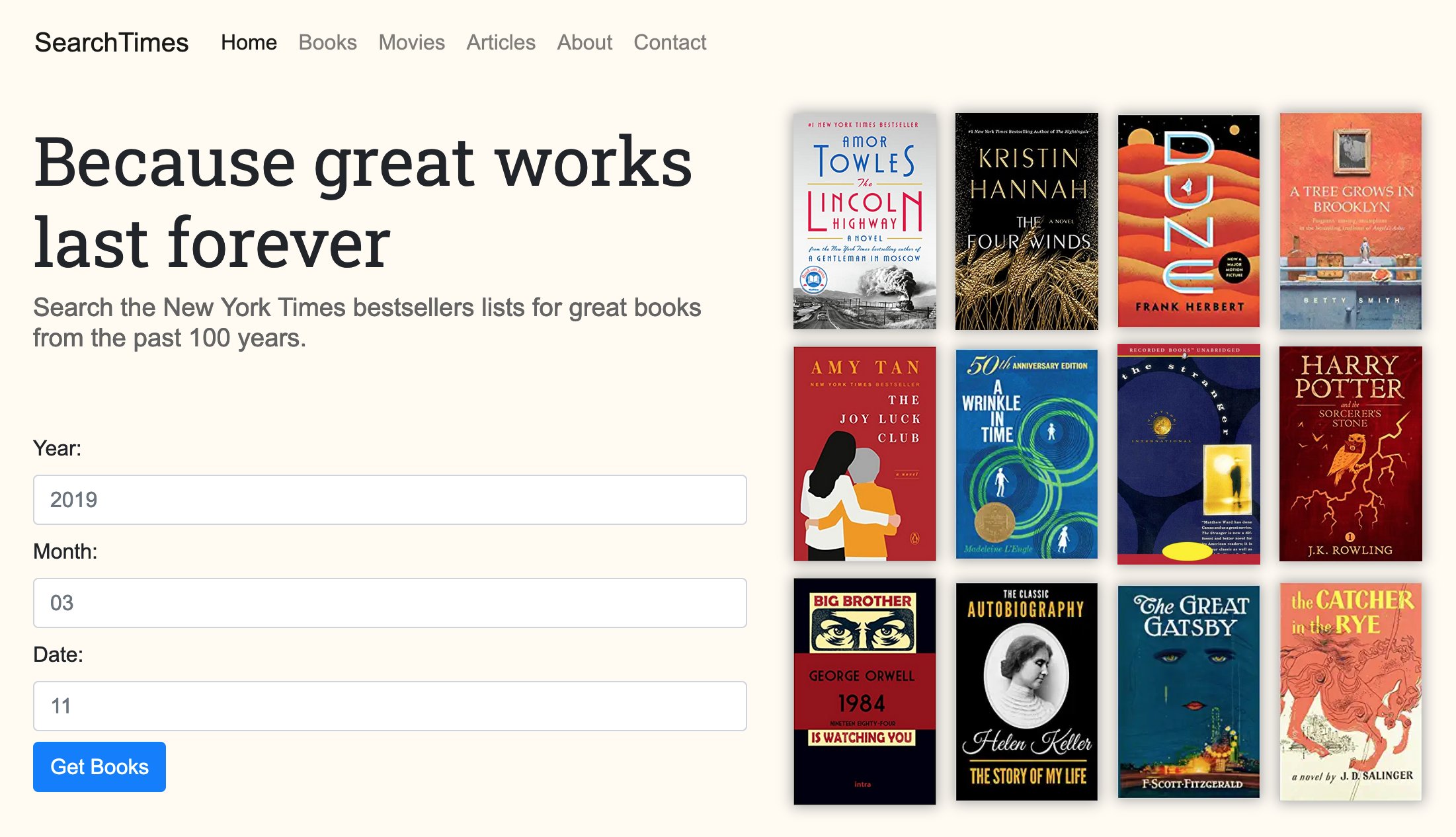Click the 'Search the New York Times bestsellers' subtitle
1456x837 pixels.
point(367,323)
